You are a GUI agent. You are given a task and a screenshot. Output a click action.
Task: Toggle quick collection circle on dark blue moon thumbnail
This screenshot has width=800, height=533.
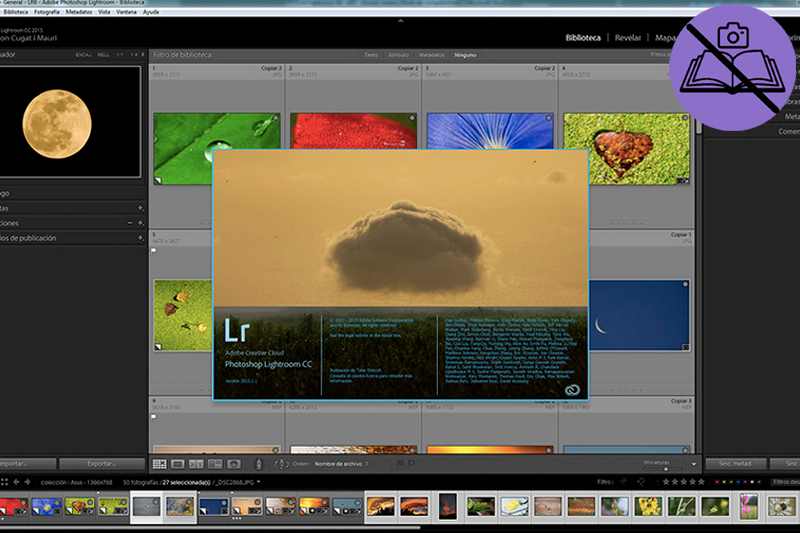click(685, 284)
